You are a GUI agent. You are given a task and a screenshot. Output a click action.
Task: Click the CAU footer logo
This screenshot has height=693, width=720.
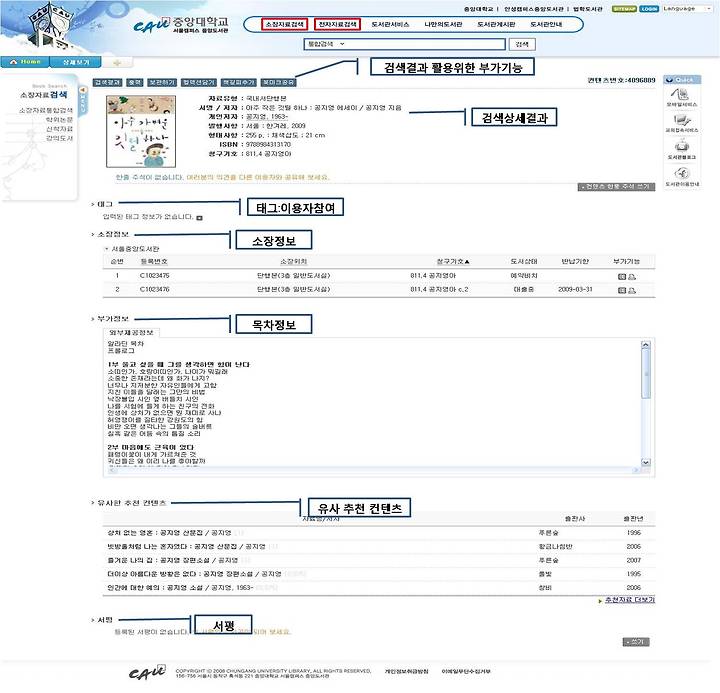[x=147, y=672]
